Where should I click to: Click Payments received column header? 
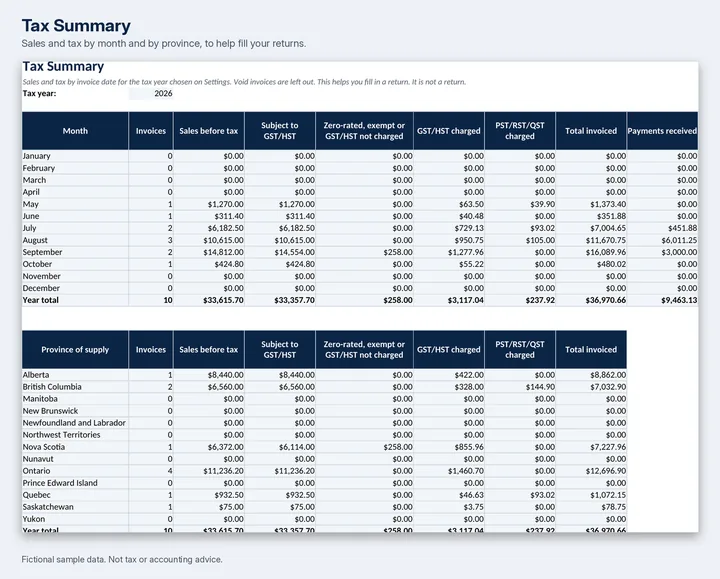click(662, 131)
